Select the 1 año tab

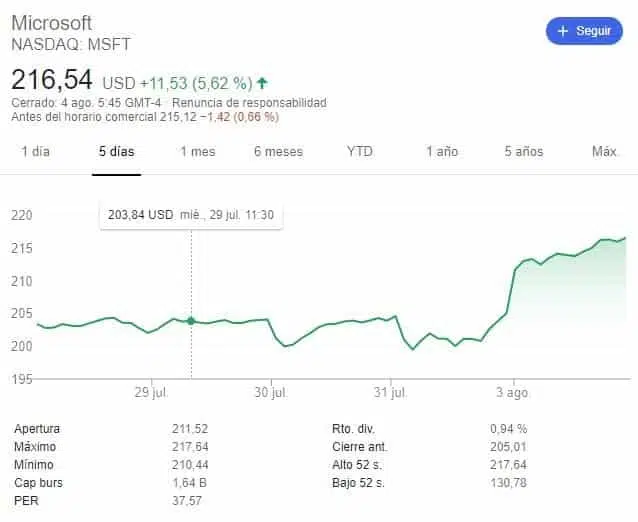[442, 152]
